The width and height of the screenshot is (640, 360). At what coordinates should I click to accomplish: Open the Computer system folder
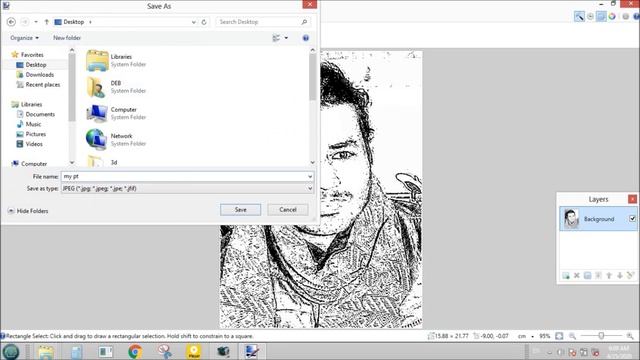[116, 113]
